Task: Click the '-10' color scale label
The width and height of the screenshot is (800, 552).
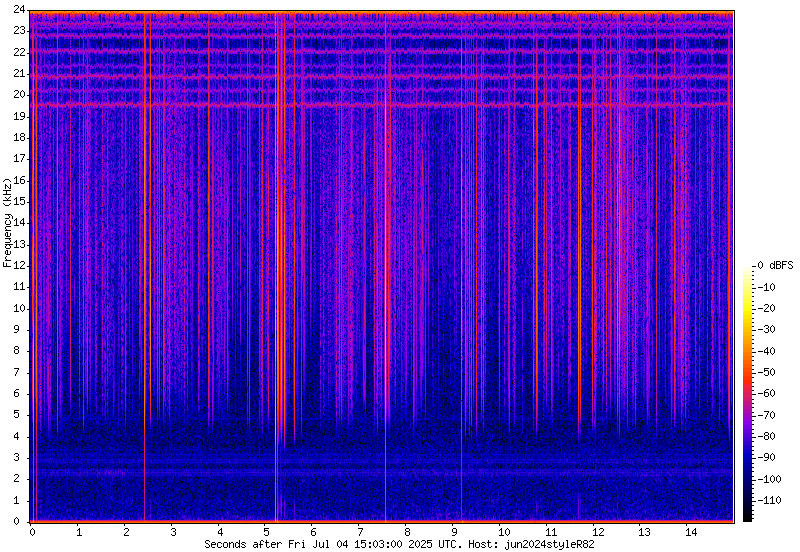Action: pos(765,287)
